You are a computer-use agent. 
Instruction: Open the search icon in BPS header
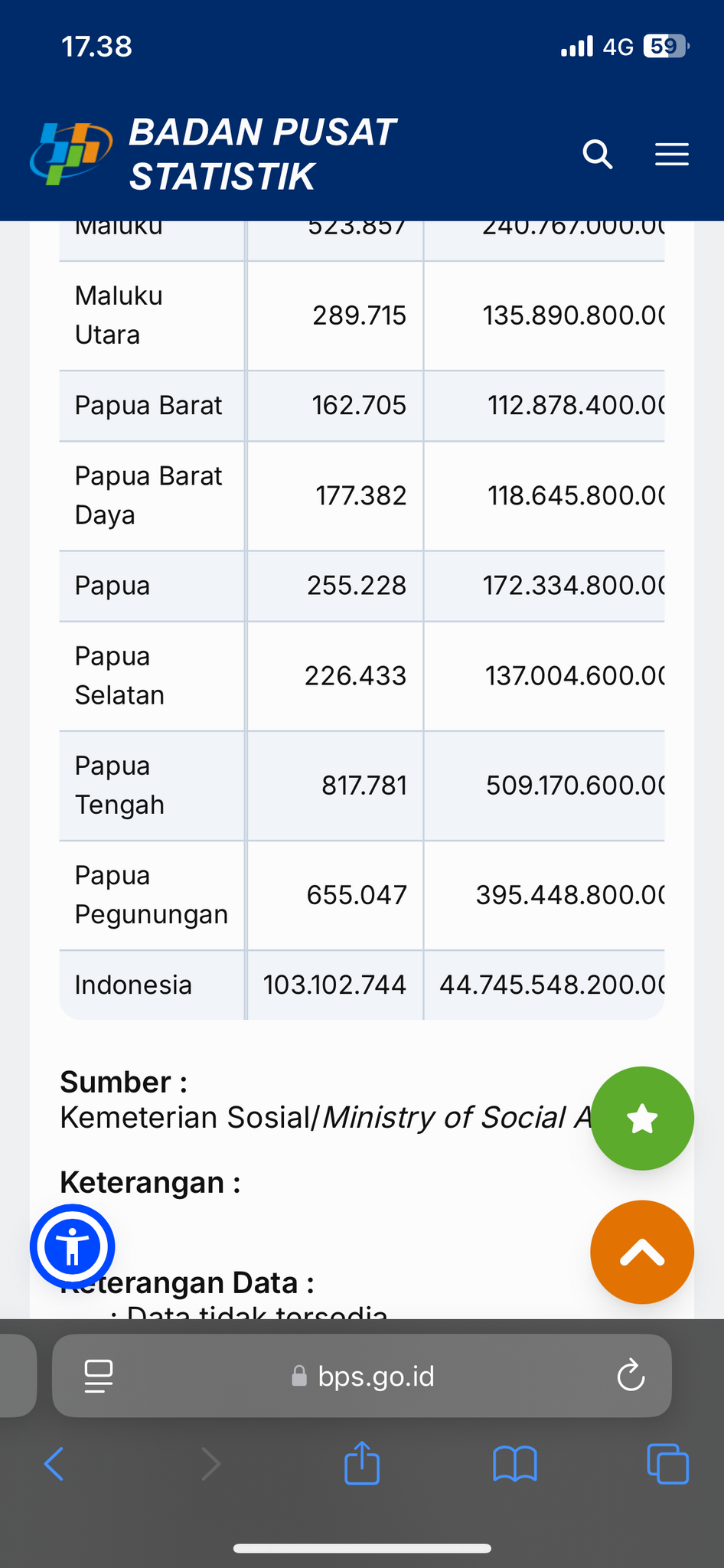point(598,155)
